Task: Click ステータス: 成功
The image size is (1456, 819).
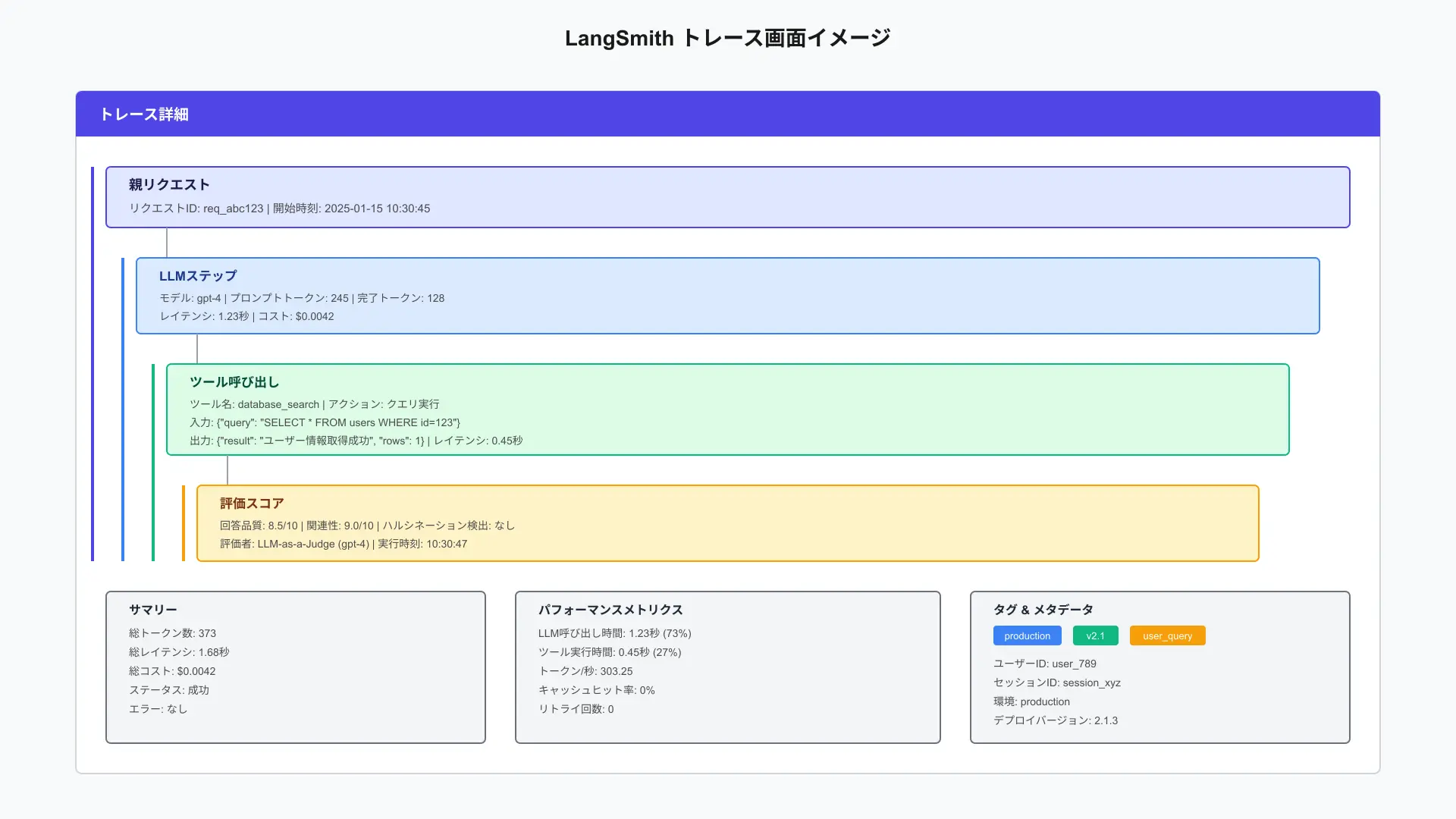Action: tap(169, 690)
